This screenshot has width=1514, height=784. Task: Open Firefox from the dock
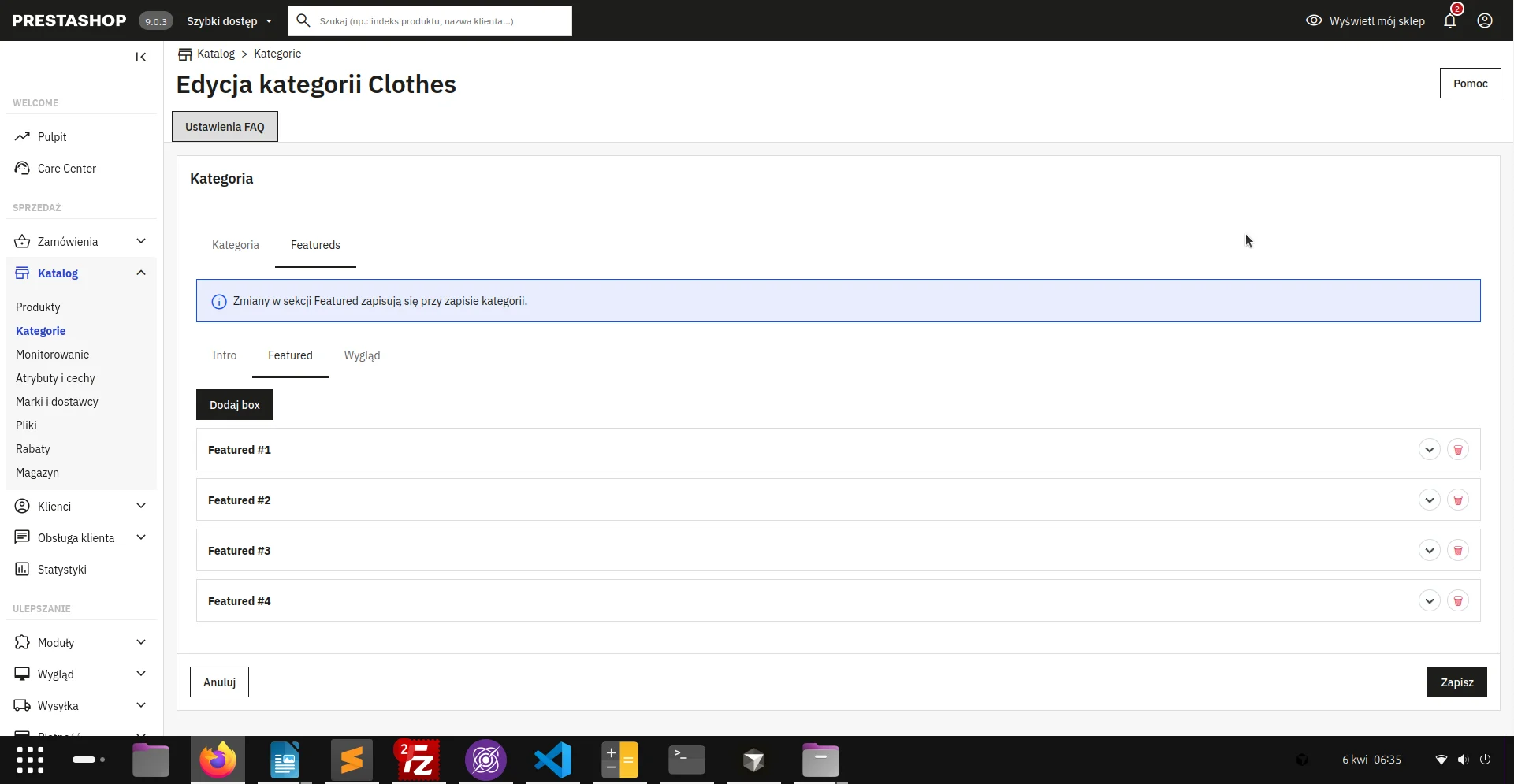(x=218, y=760)
